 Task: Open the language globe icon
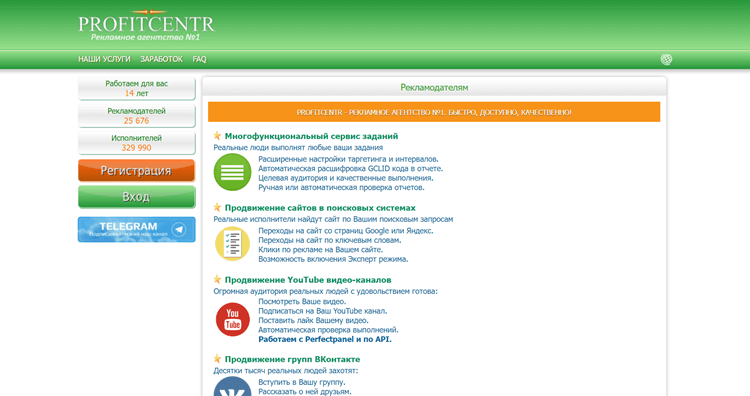coord(666,59)
